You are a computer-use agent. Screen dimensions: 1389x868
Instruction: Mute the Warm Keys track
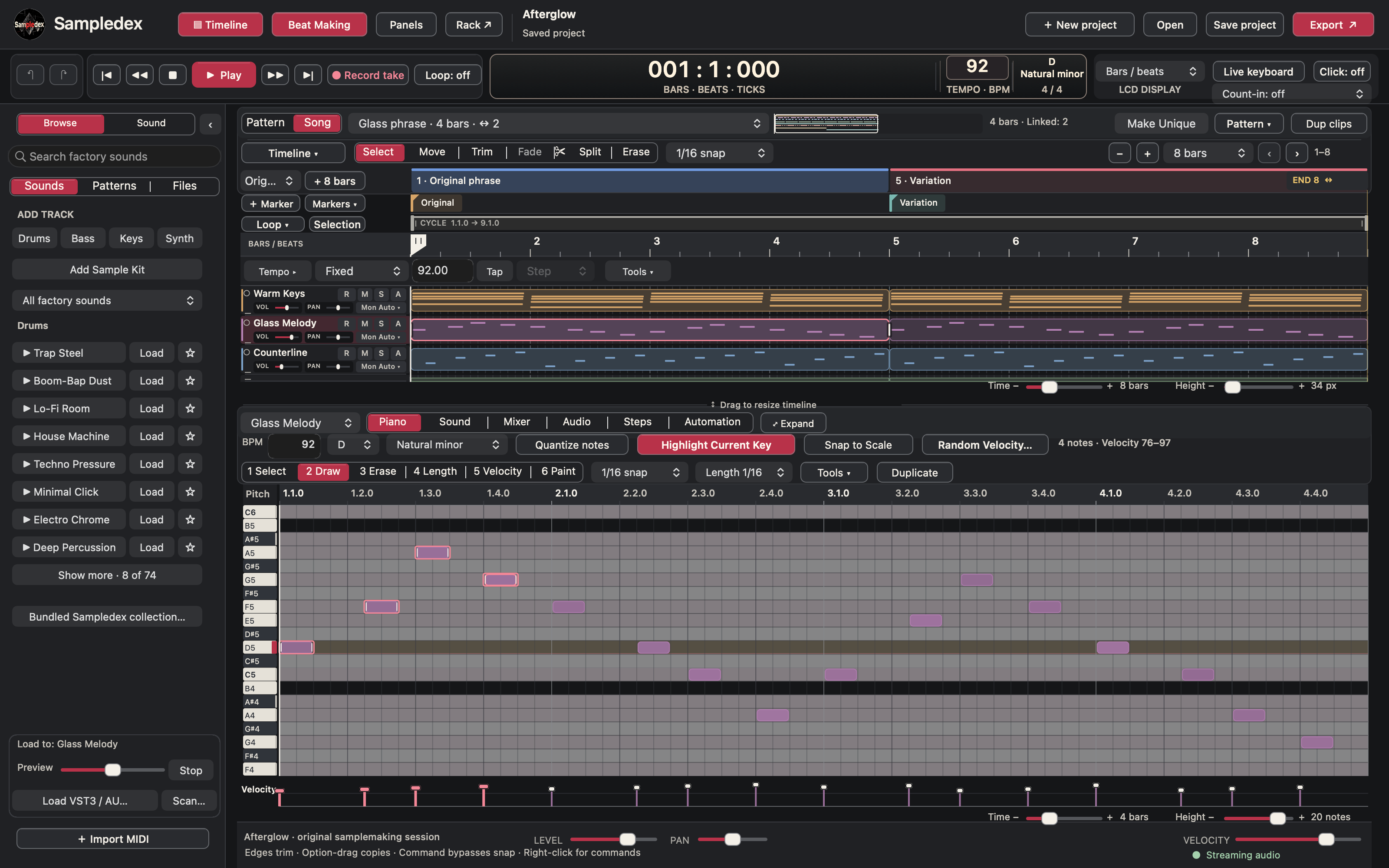pos(365,294)
